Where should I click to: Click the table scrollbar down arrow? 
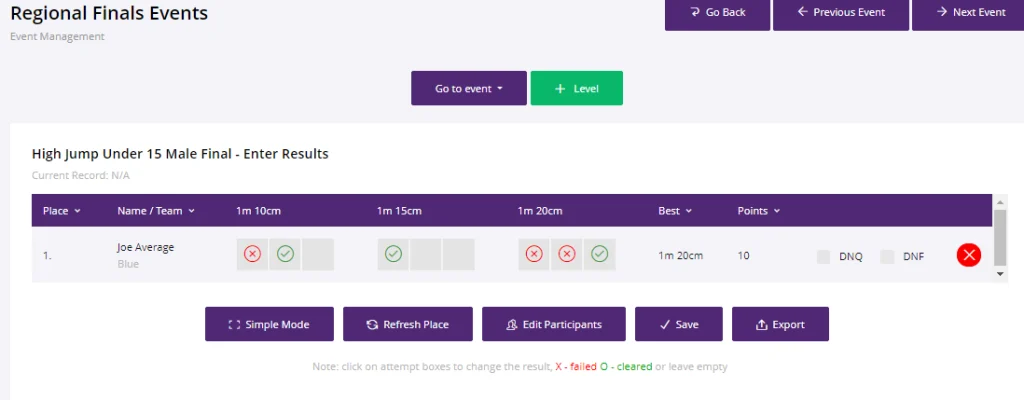pos(1000,275)
